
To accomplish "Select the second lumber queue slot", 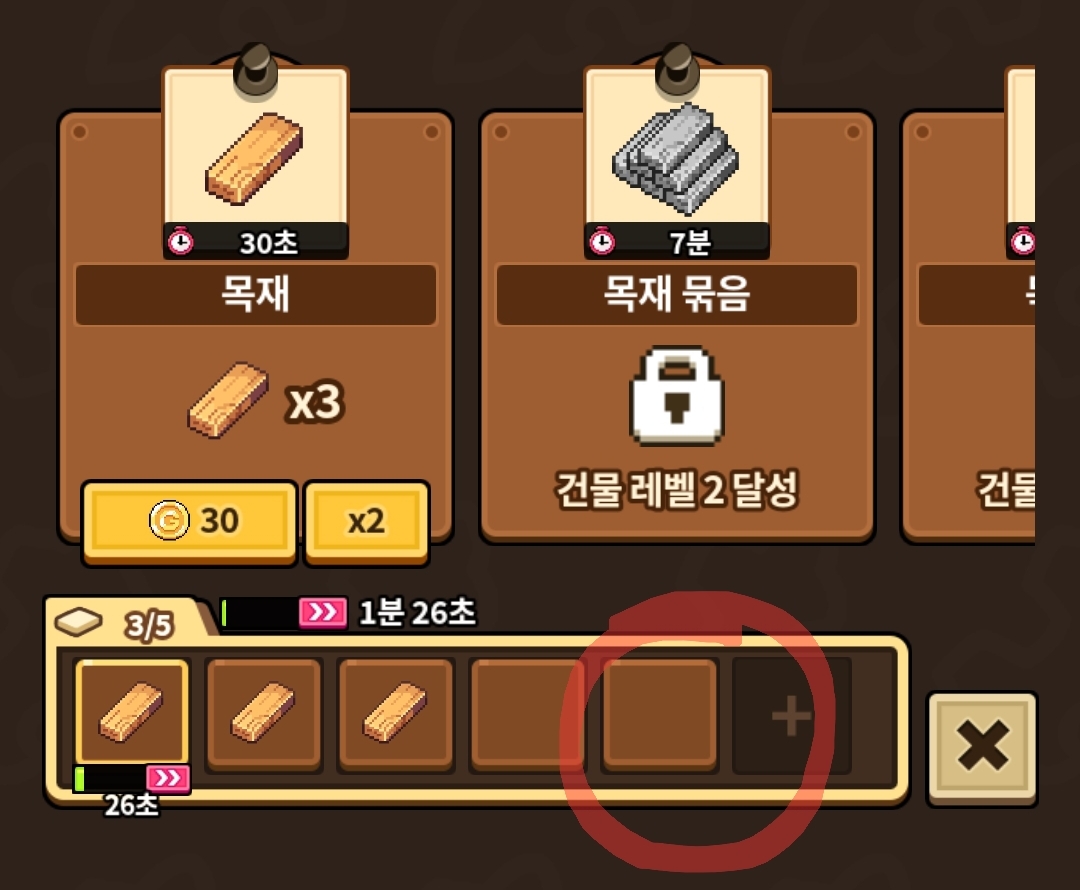I will tap(264, 714).
